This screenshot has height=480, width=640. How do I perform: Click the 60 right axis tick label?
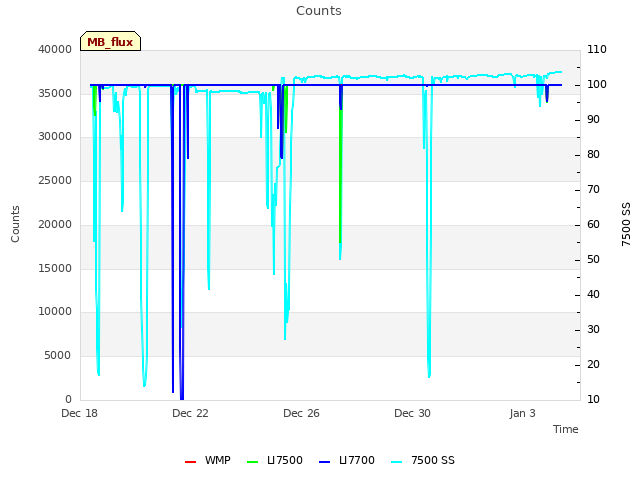pyautogui.click(x=593, y=224)
